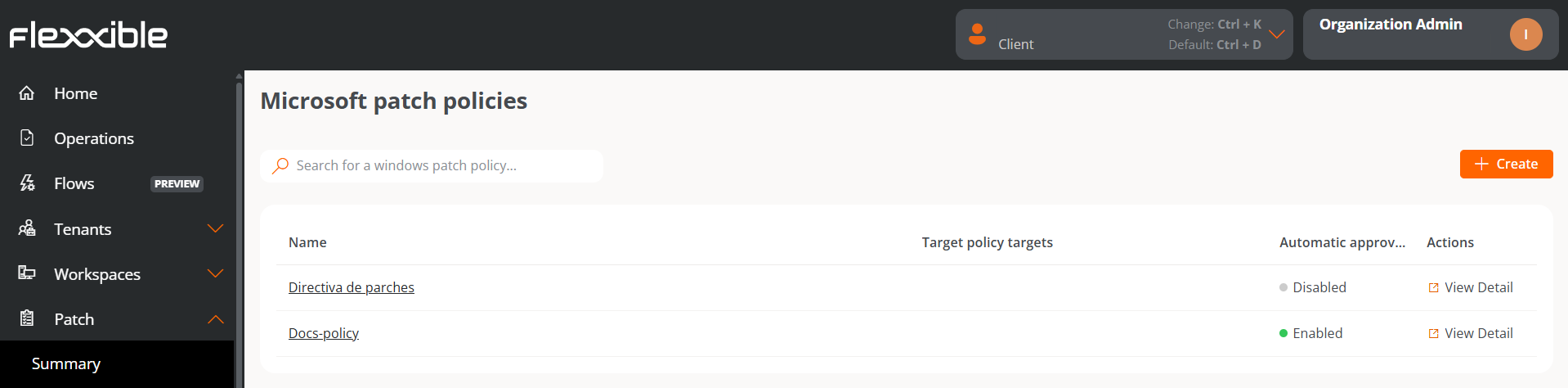The width and height of the screenshot is (1568, 388).
Task: Open the Client selector dropdown arrow
Action: point(1277,34)
